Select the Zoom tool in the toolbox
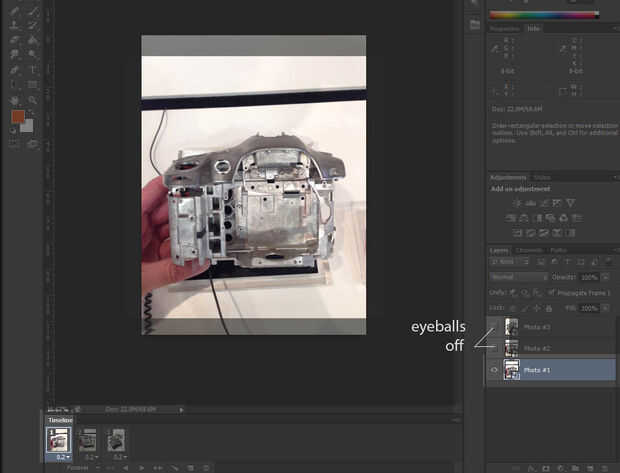This screenshot has width=620, height=473. point(33,100)
